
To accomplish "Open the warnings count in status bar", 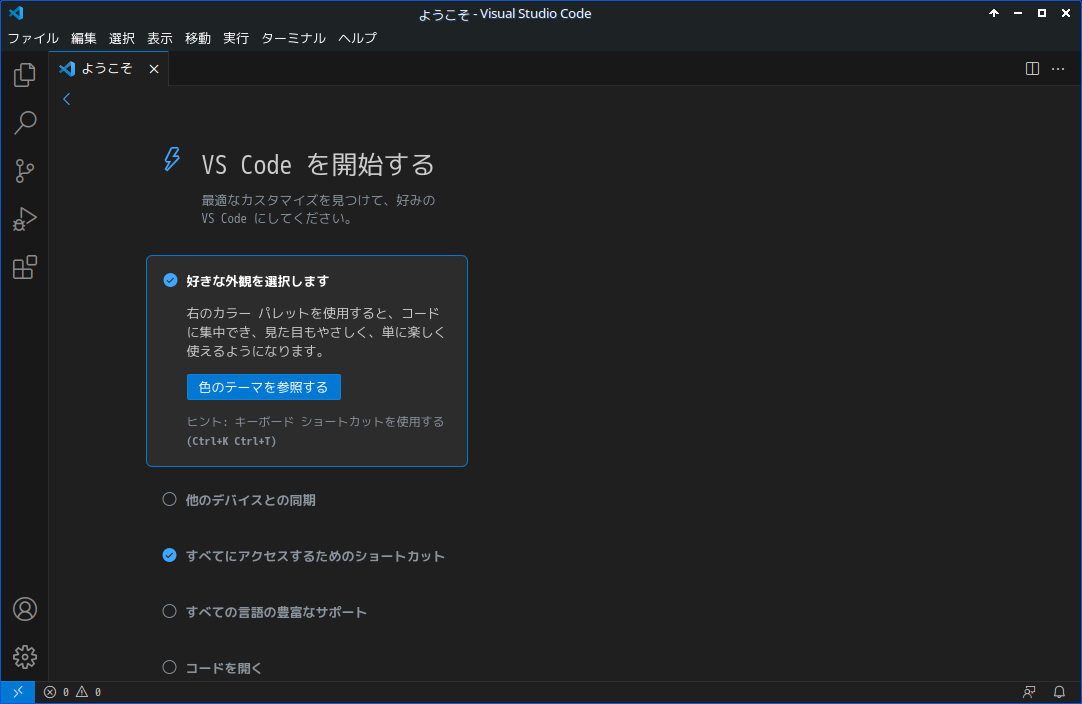I will point(88,692).
